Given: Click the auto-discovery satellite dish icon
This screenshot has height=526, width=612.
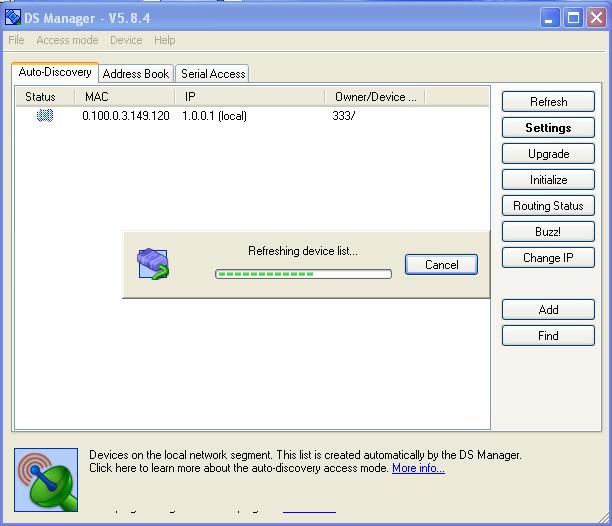Looking at the screenshot, I should [x=47, y=480].
